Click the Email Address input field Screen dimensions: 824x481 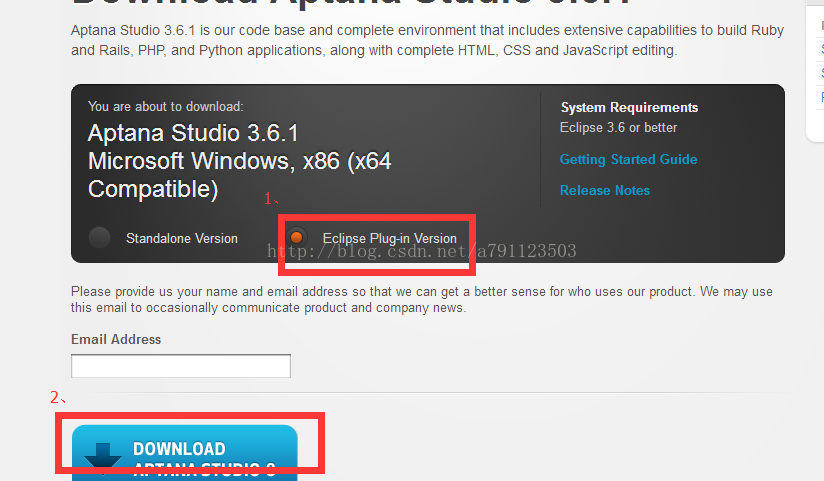point(181,366)
